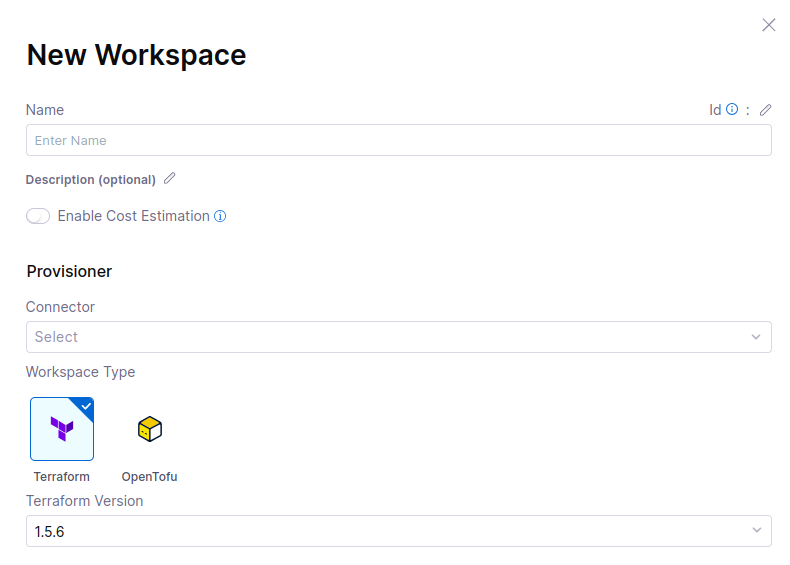The width and height of the screenshot is (790, 565).
Task: Click the blue checkmark on Terraform card
Action: [86, 405]
